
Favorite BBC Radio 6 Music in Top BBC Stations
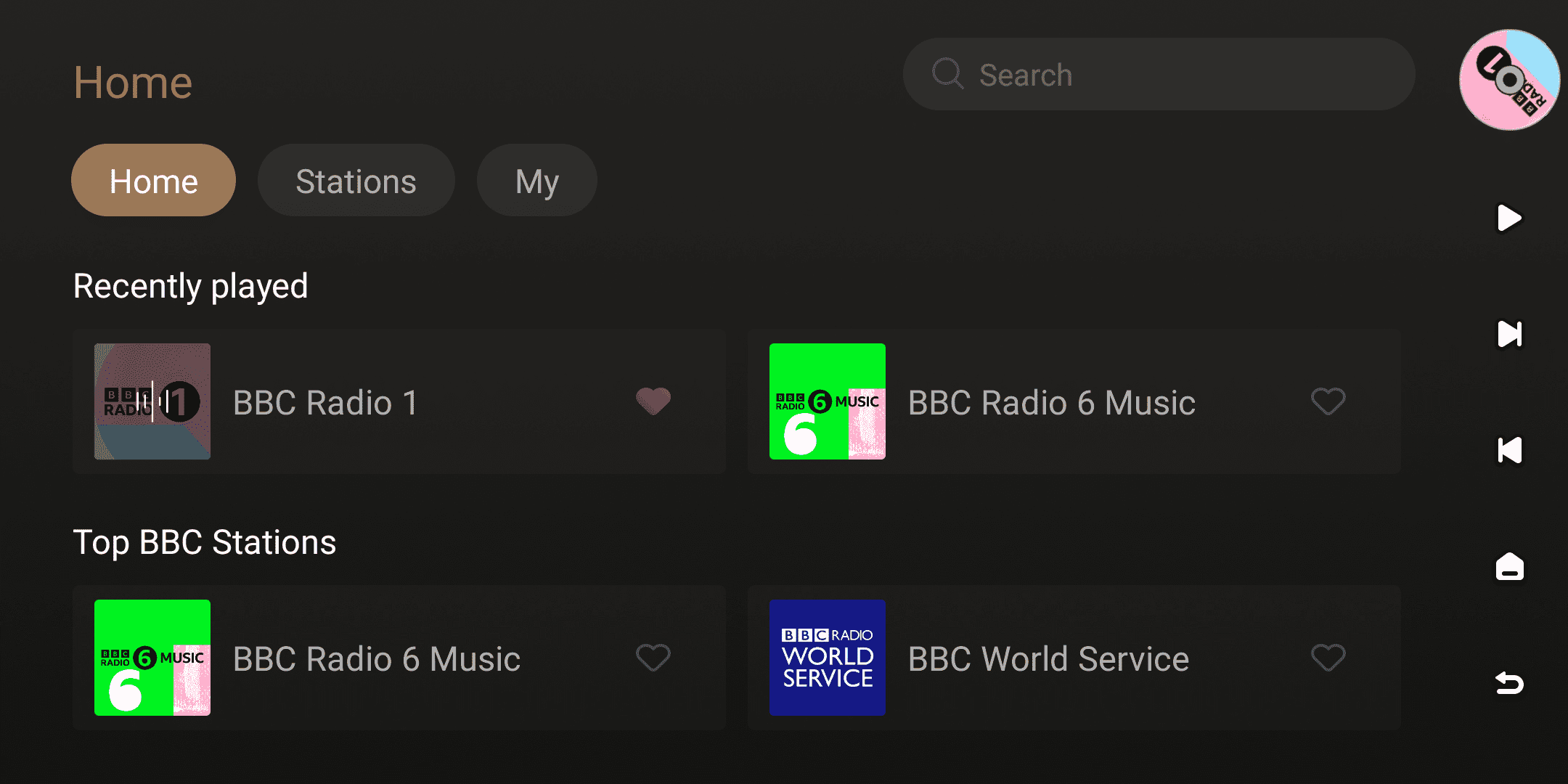(x=653, y=658)
